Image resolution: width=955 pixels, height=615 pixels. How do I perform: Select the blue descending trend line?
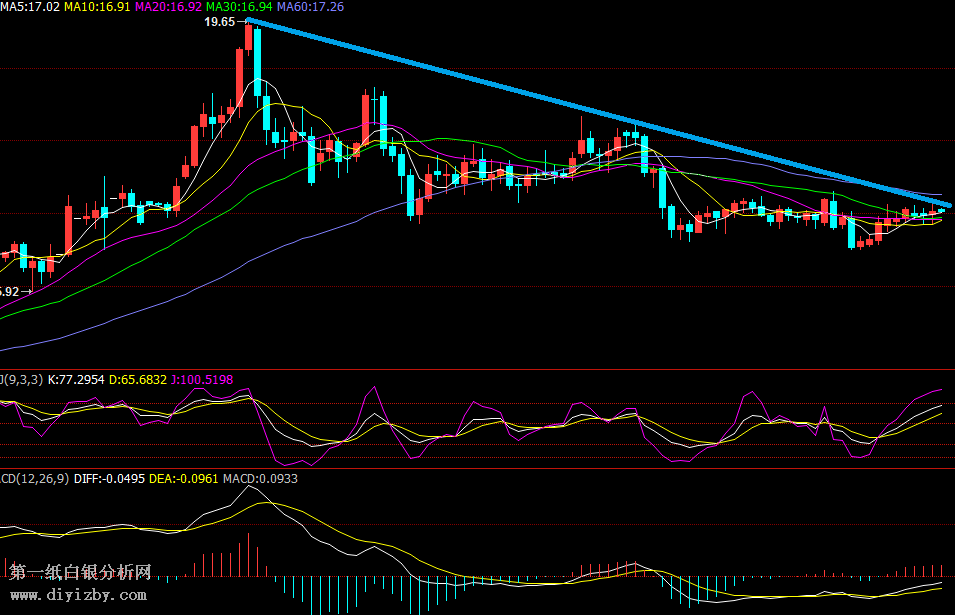[600, 112]
